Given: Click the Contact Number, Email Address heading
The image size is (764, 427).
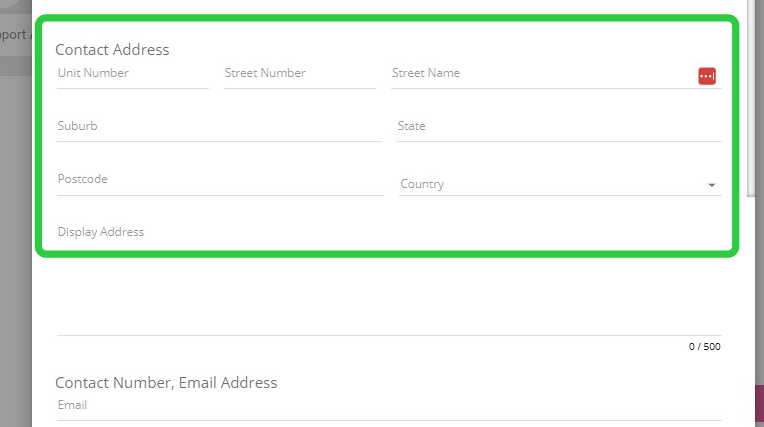Looking at the screenshot, I should pyautogui.click(x=166, y=382).
